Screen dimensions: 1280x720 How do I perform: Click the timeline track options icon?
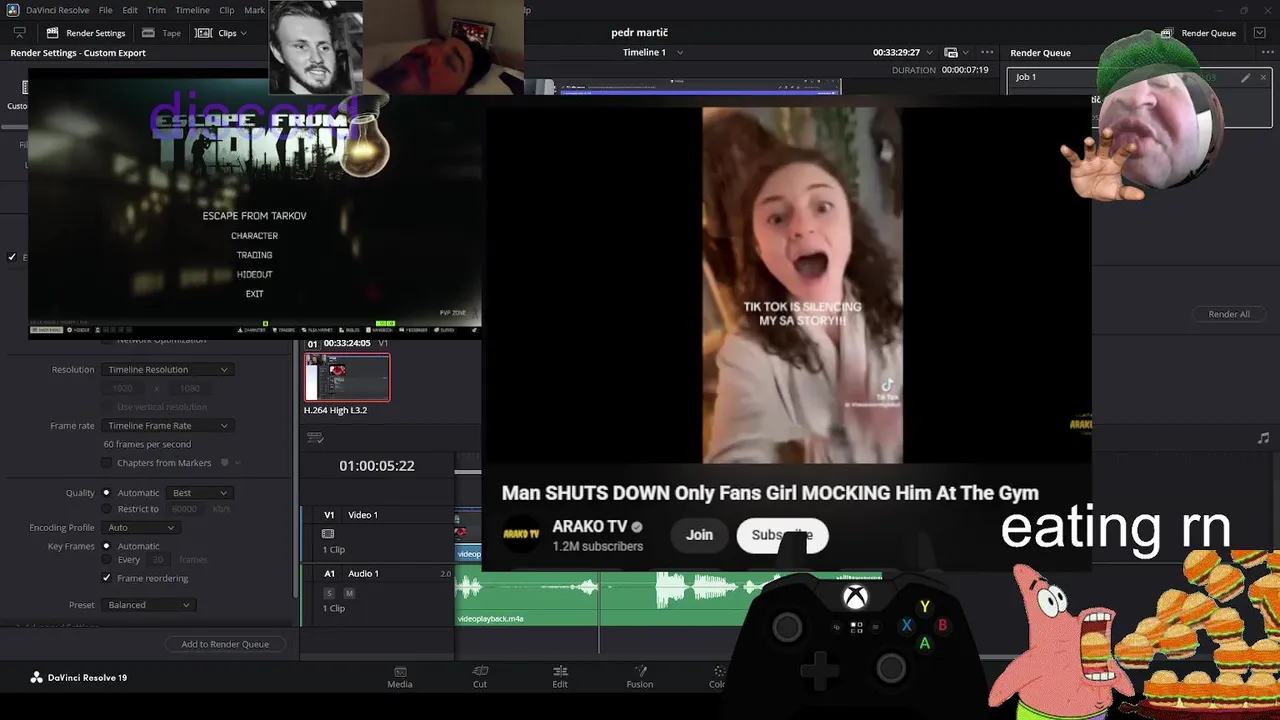[x=315, y=437]
